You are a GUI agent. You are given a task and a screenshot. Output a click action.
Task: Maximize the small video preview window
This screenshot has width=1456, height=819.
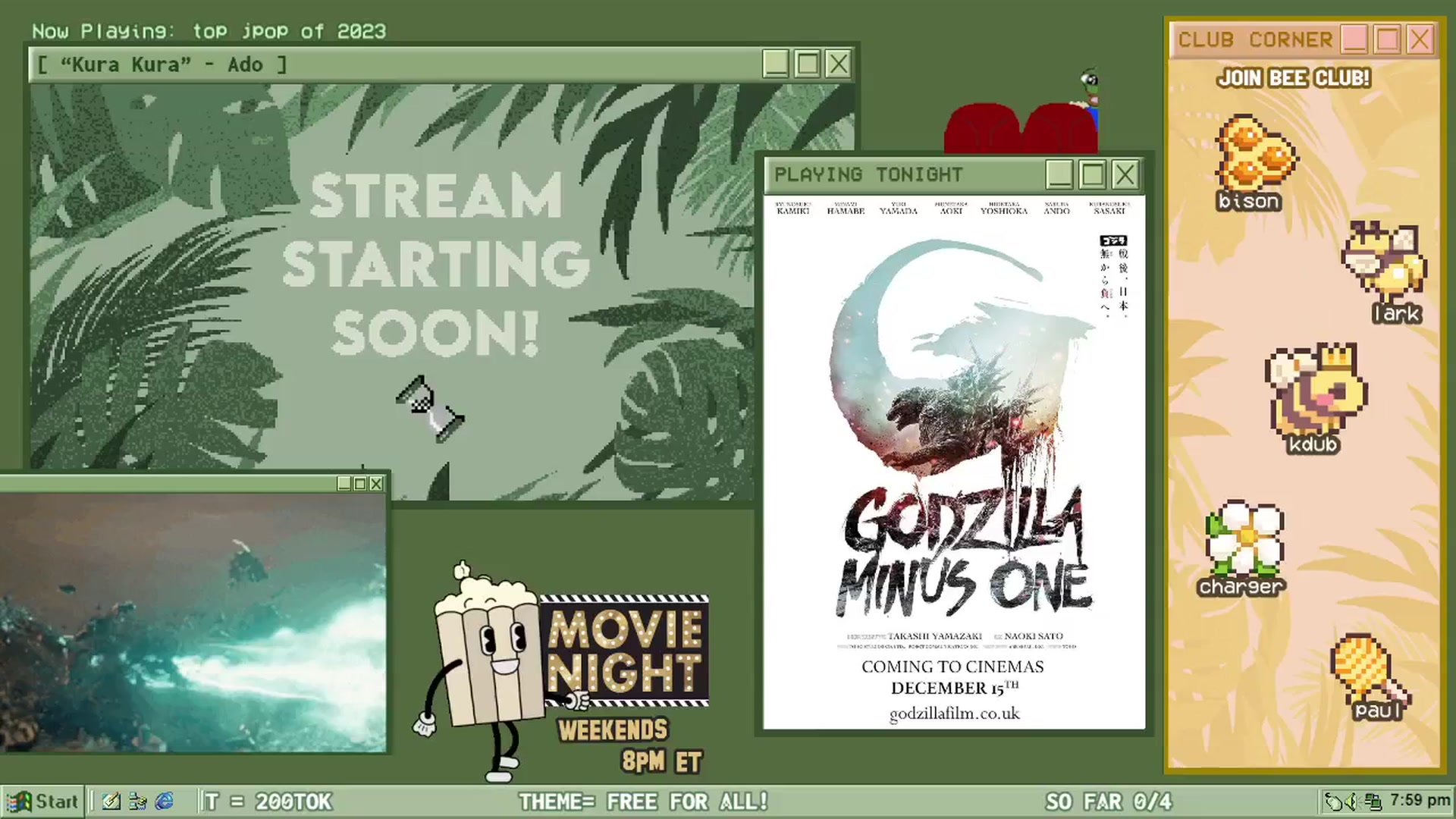(360, 484)
